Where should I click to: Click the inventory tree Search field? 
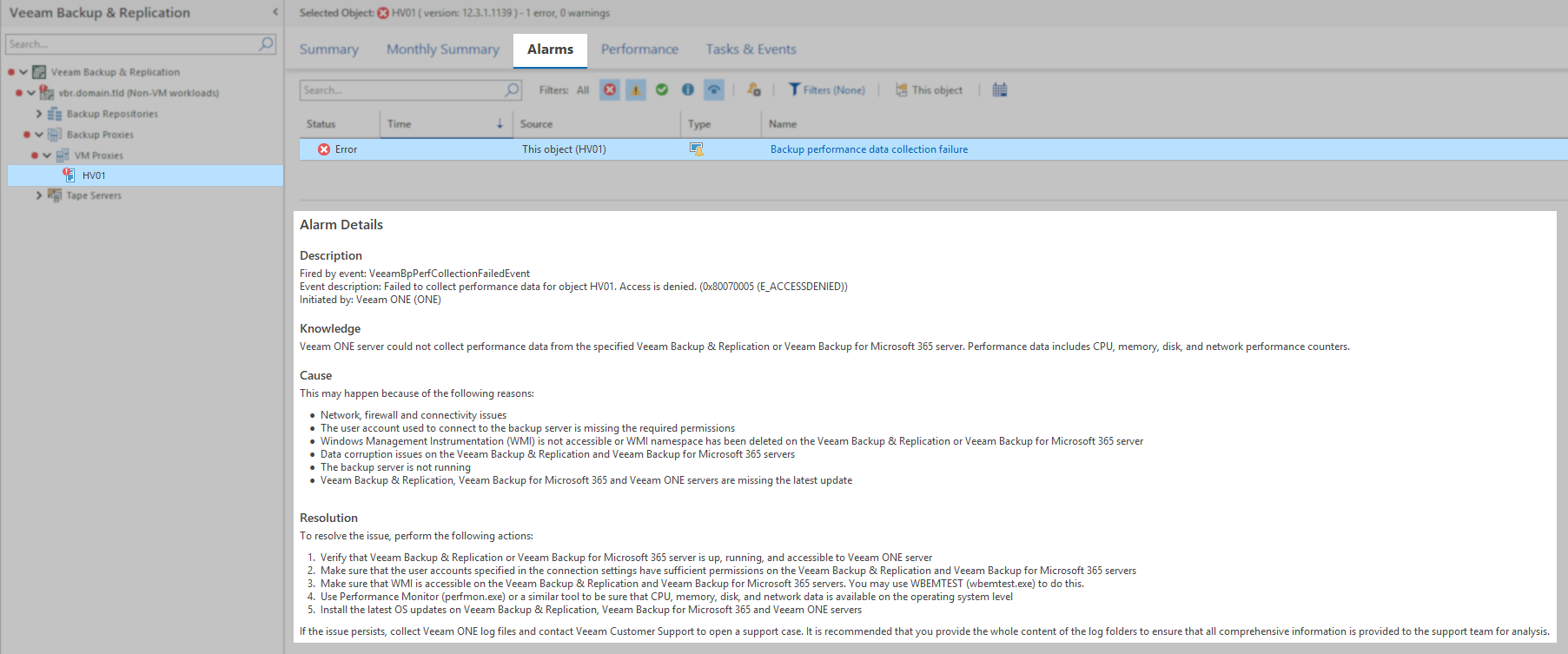(x=130, y=44)
